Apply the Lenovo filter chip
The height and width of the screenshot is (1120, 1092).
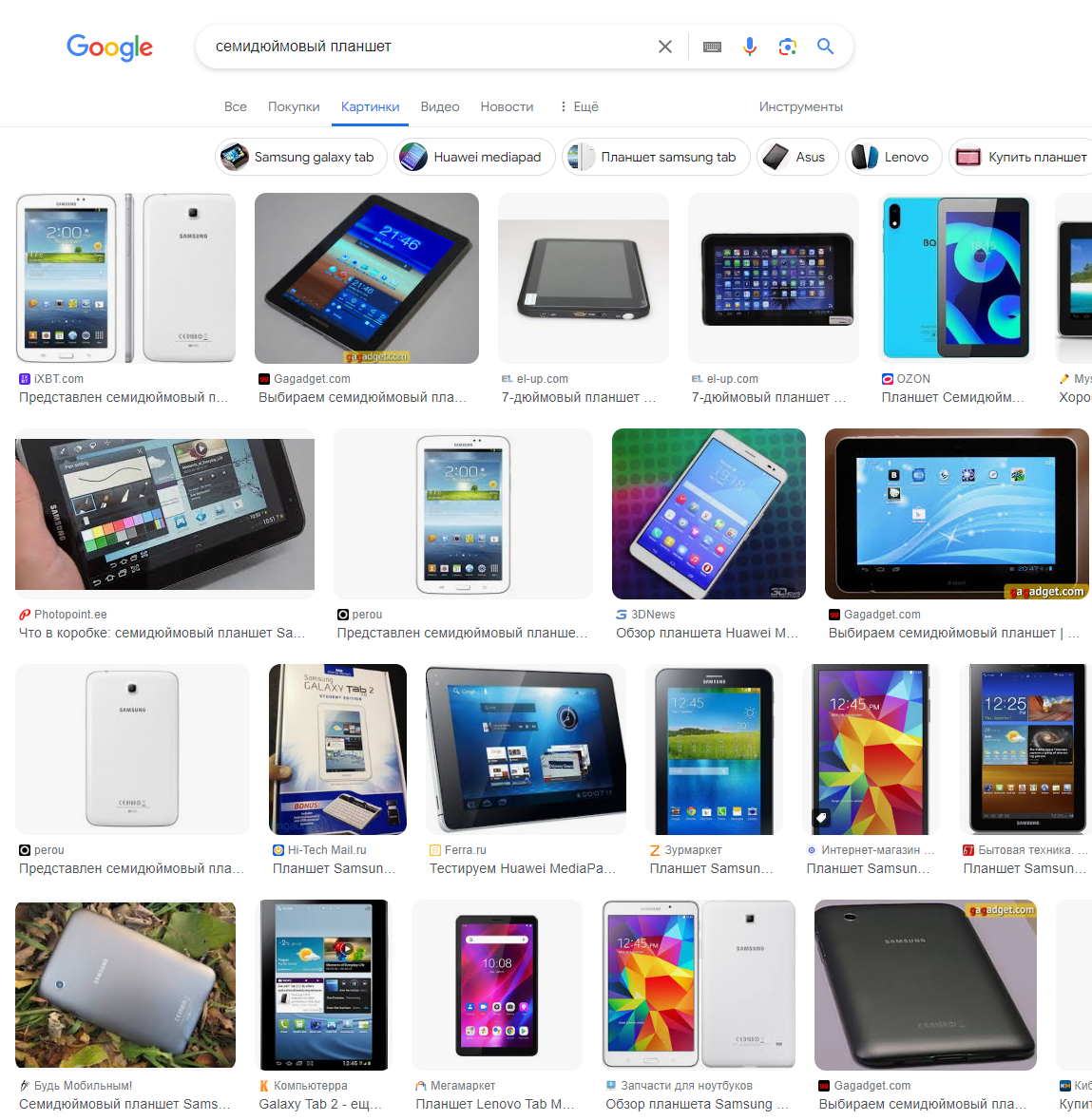[x=893, y=157]
